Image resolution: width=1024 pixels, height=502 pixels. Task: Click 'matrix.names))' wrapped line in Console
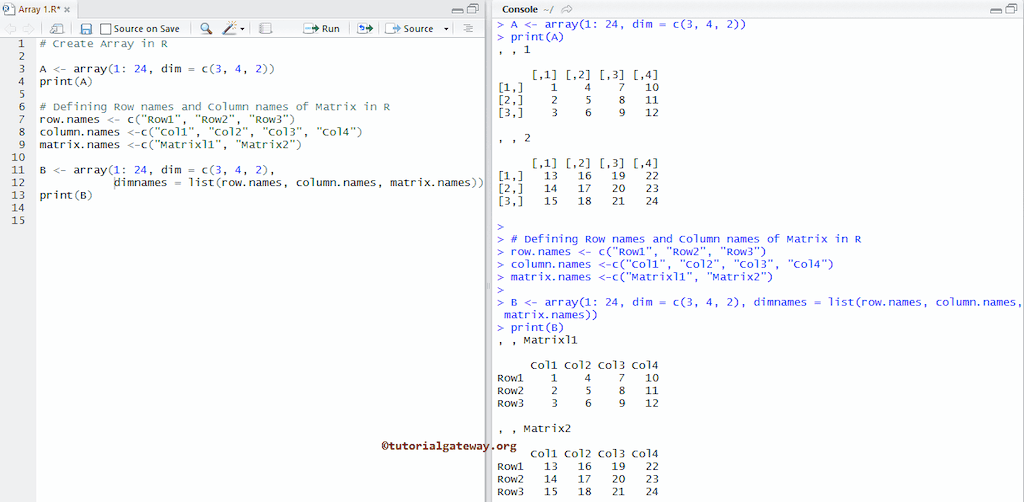click(x=551, y=315)
